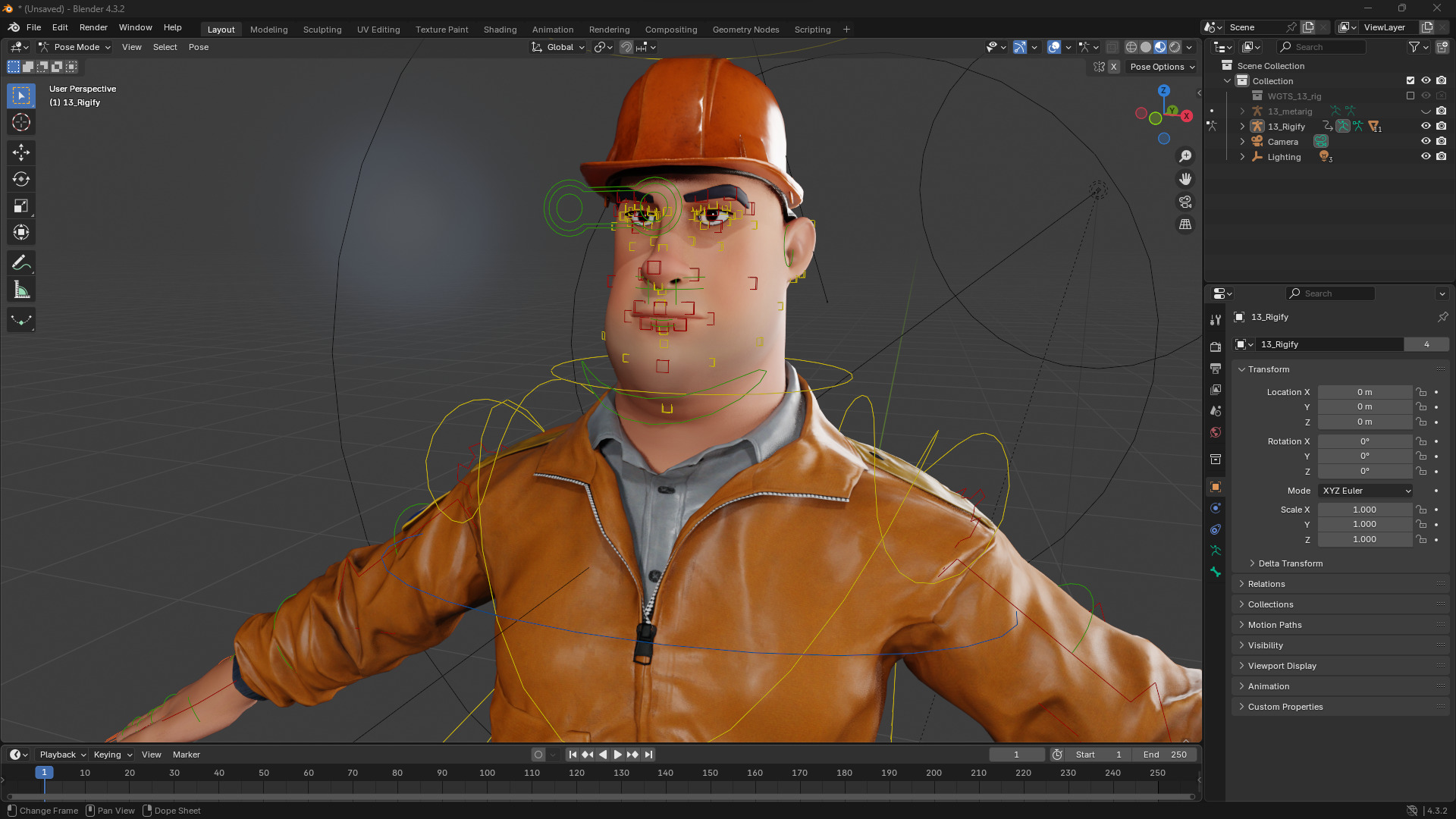This screenshot has height=819, width=1456.
Task: Open the Armature data properties tab
Action: (x=1216, y=551)
